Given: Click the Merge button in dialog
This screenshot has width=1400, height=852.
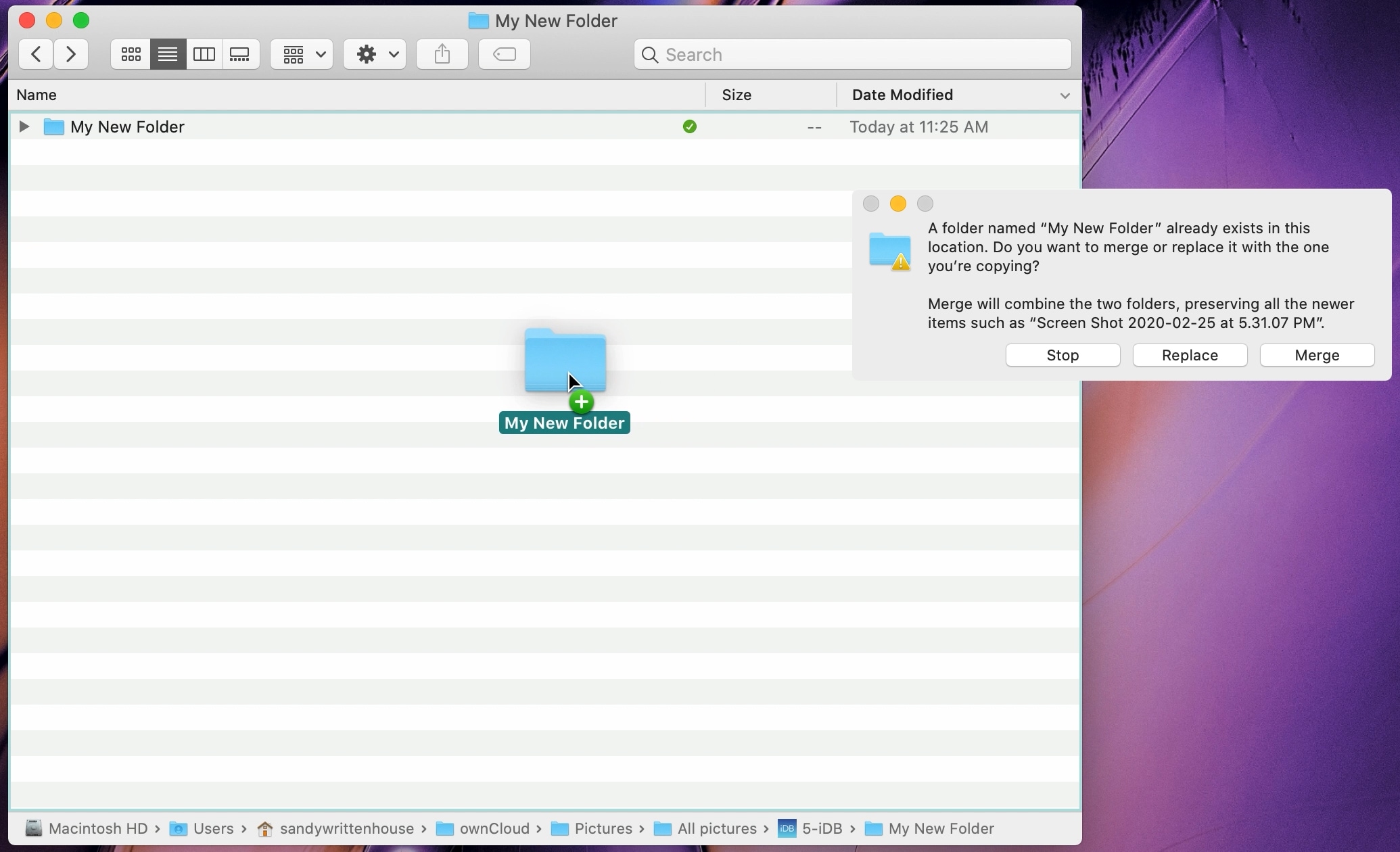Looking at the screenshot, I should click(x=1317, y=355).
